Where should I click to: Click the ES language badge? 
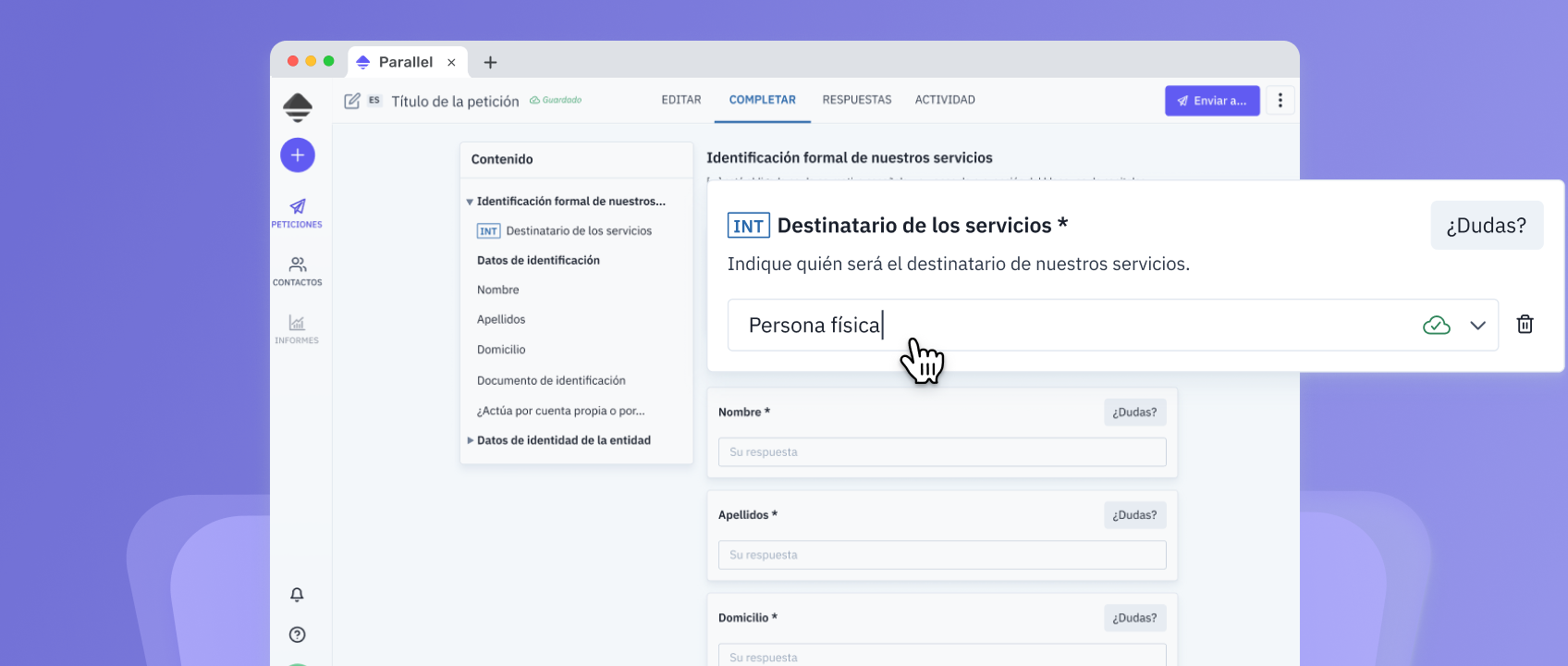374,100
